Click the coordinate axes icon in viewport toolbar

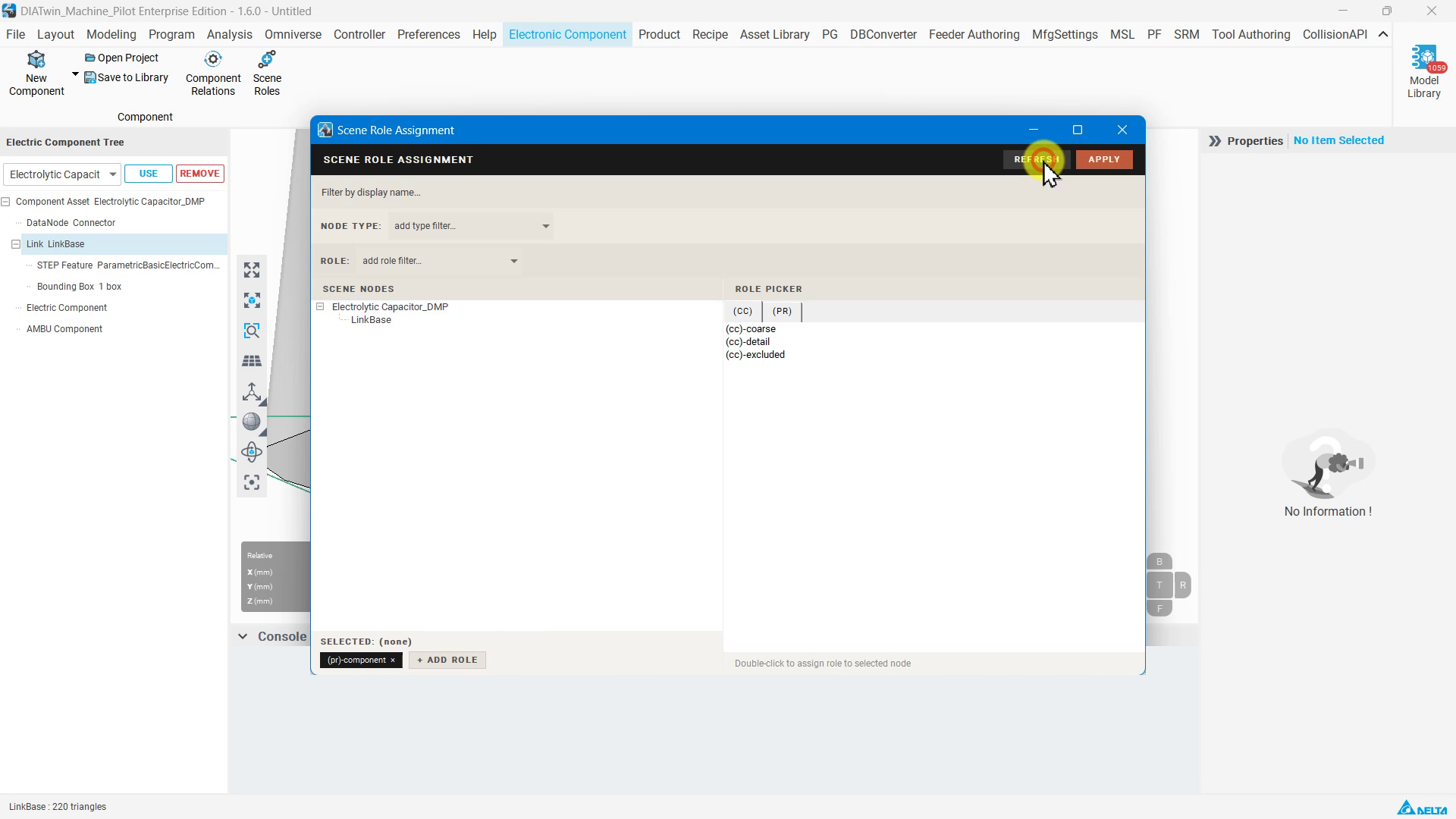[x=252, y=392]
